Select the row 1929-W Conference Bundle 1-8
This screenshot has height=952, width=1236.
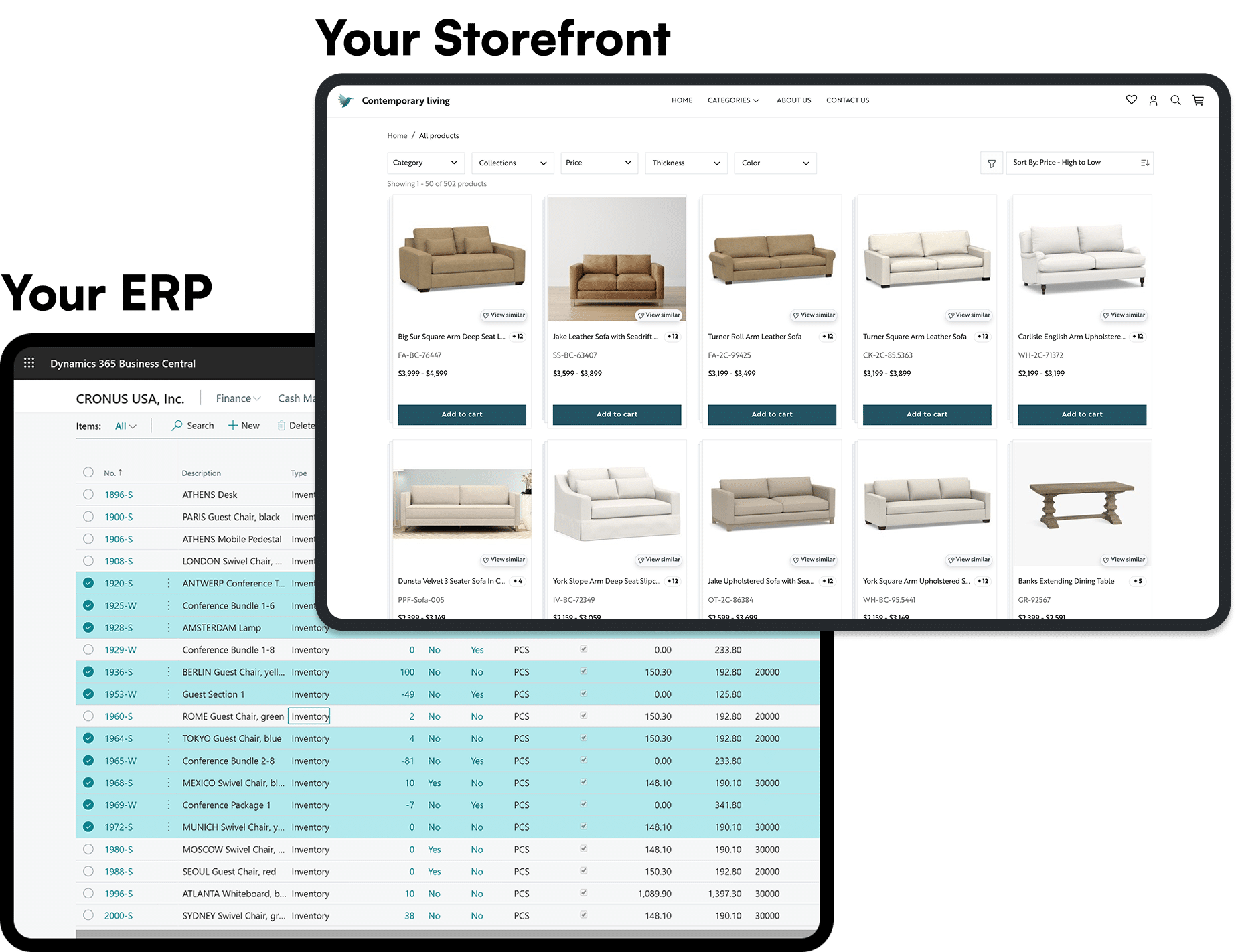tap(88, 649)
